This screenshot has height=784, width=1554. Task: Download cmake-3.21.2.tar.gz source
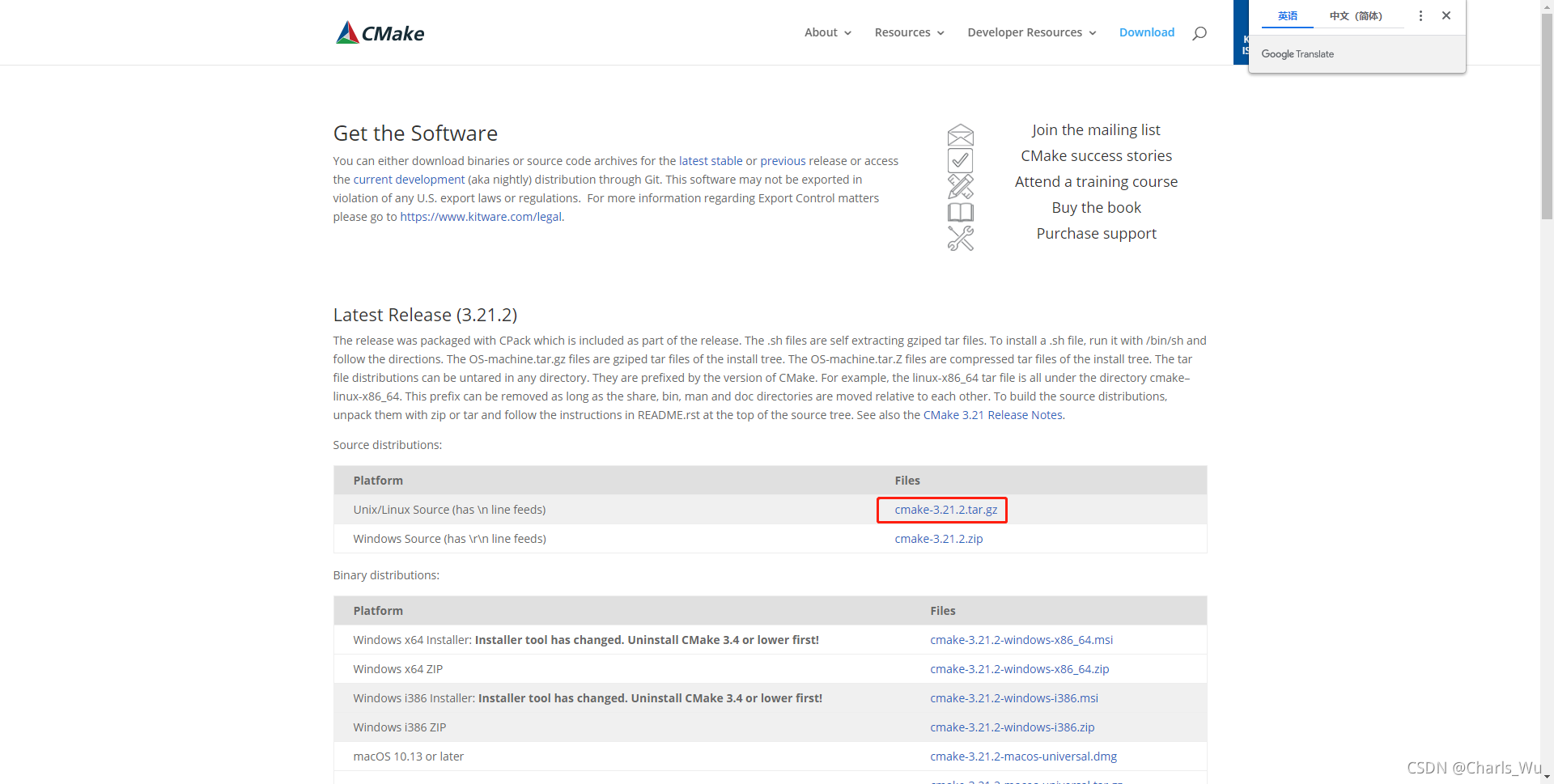[946, 510]
